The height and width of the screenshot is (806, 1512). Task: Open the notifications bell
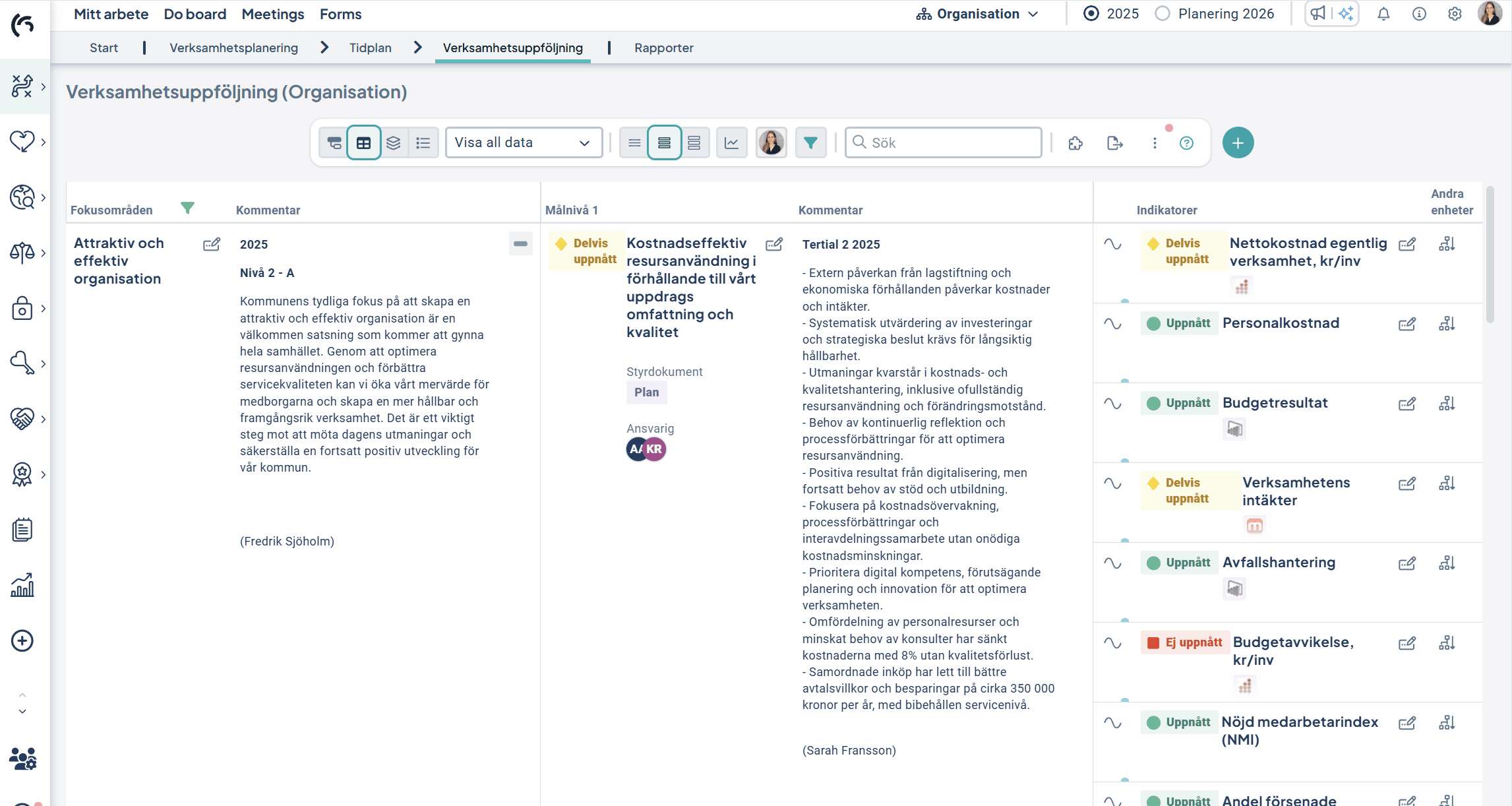click(1383, 14)
